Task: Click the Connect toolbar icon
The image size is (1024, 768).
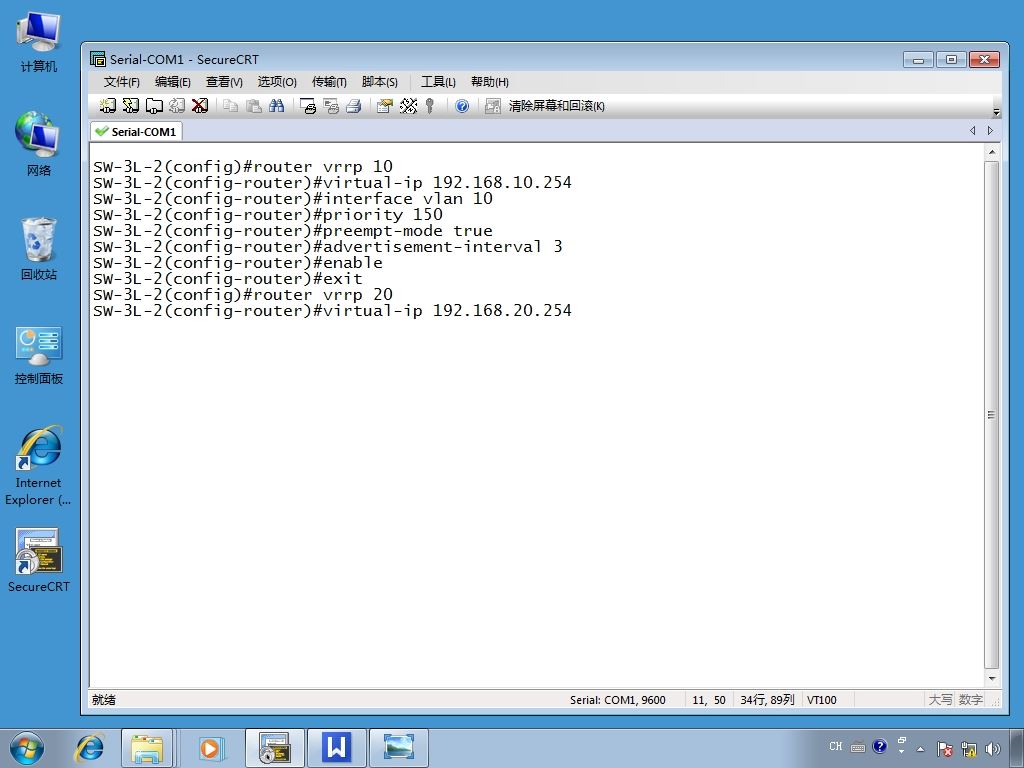Action: (x=108, y=106)
